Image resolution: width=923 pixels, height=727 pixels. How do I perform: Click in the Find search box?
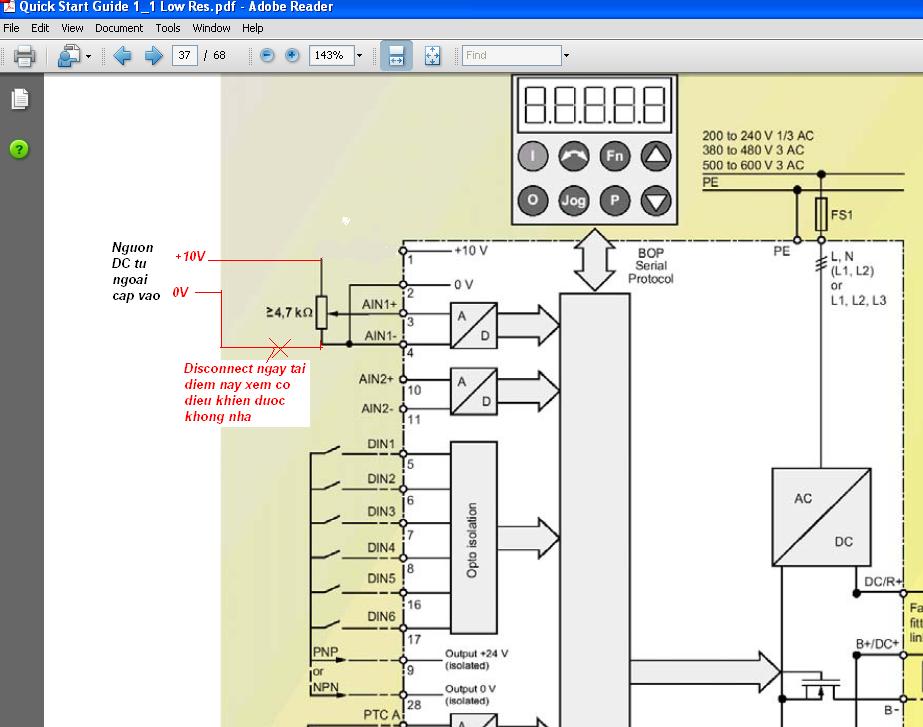511,56
